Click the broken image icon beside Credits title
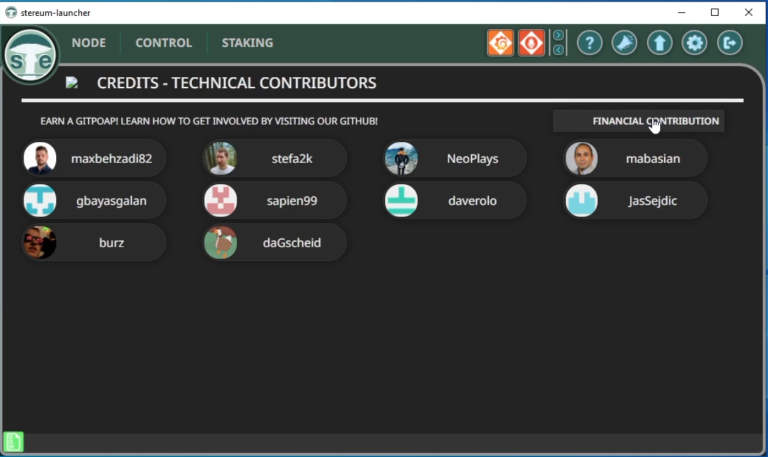Viewport: 768px width, 457px height. click(x=72, y=83)
